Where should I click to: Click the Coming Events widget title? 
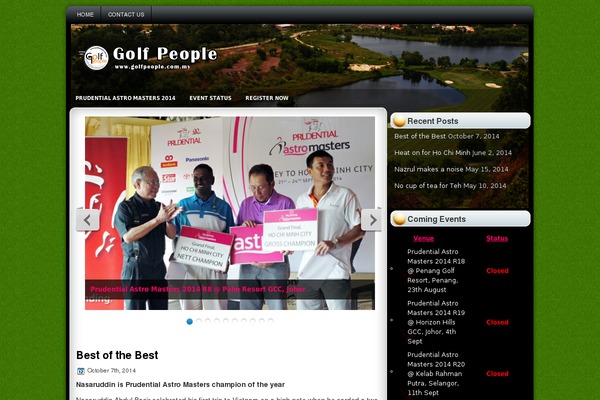pyautogui.click(x=436, y=219)
